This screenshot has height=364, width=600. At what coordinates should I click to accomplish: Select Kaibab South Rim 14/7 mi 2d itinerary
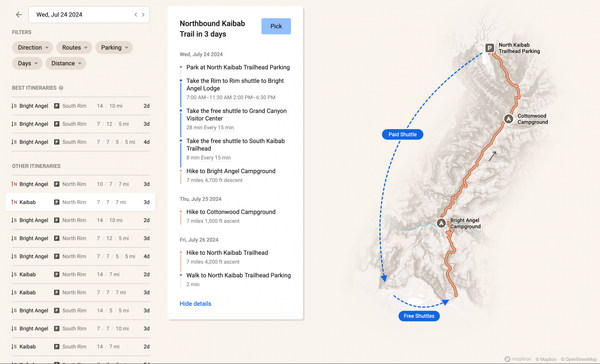(x=81, y=346)
